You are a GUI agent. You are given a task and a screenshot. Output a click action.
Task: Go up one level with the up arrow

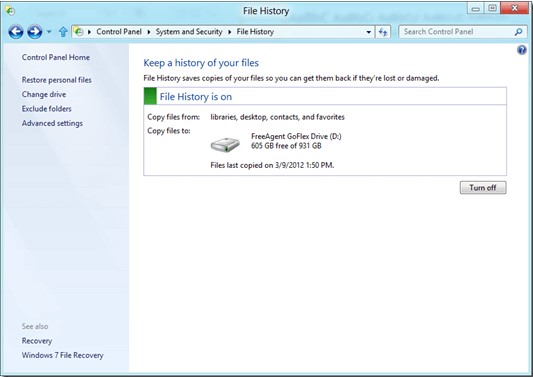pos(63,32)
